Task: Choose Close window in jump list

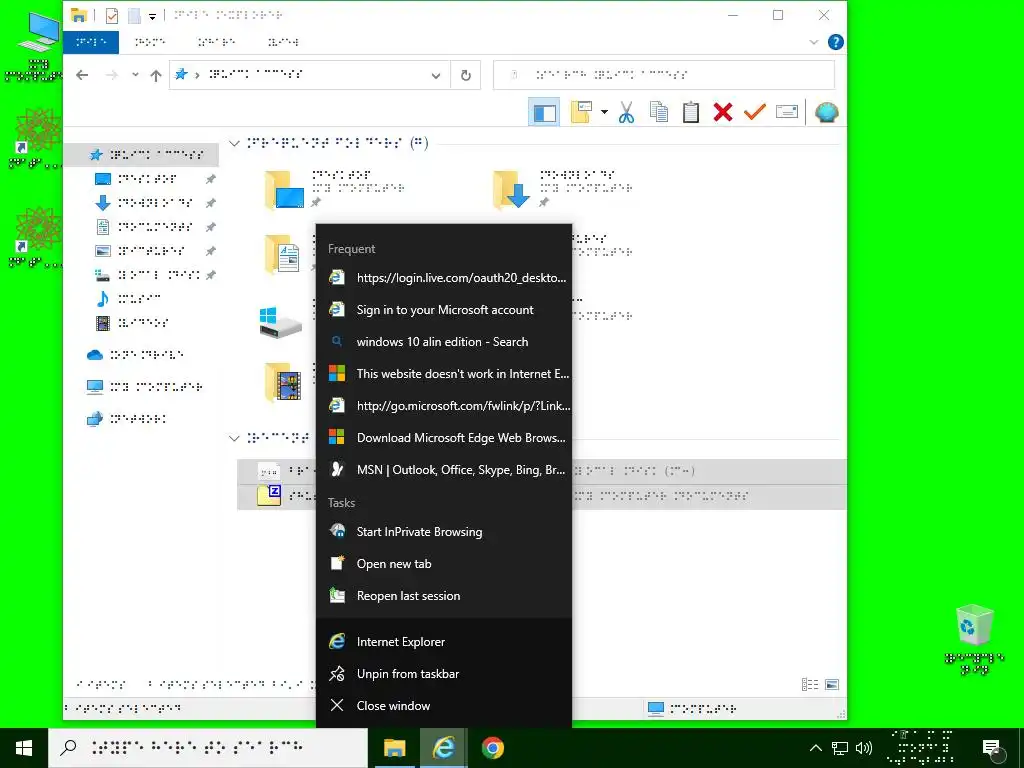Action: pos(444,706)
